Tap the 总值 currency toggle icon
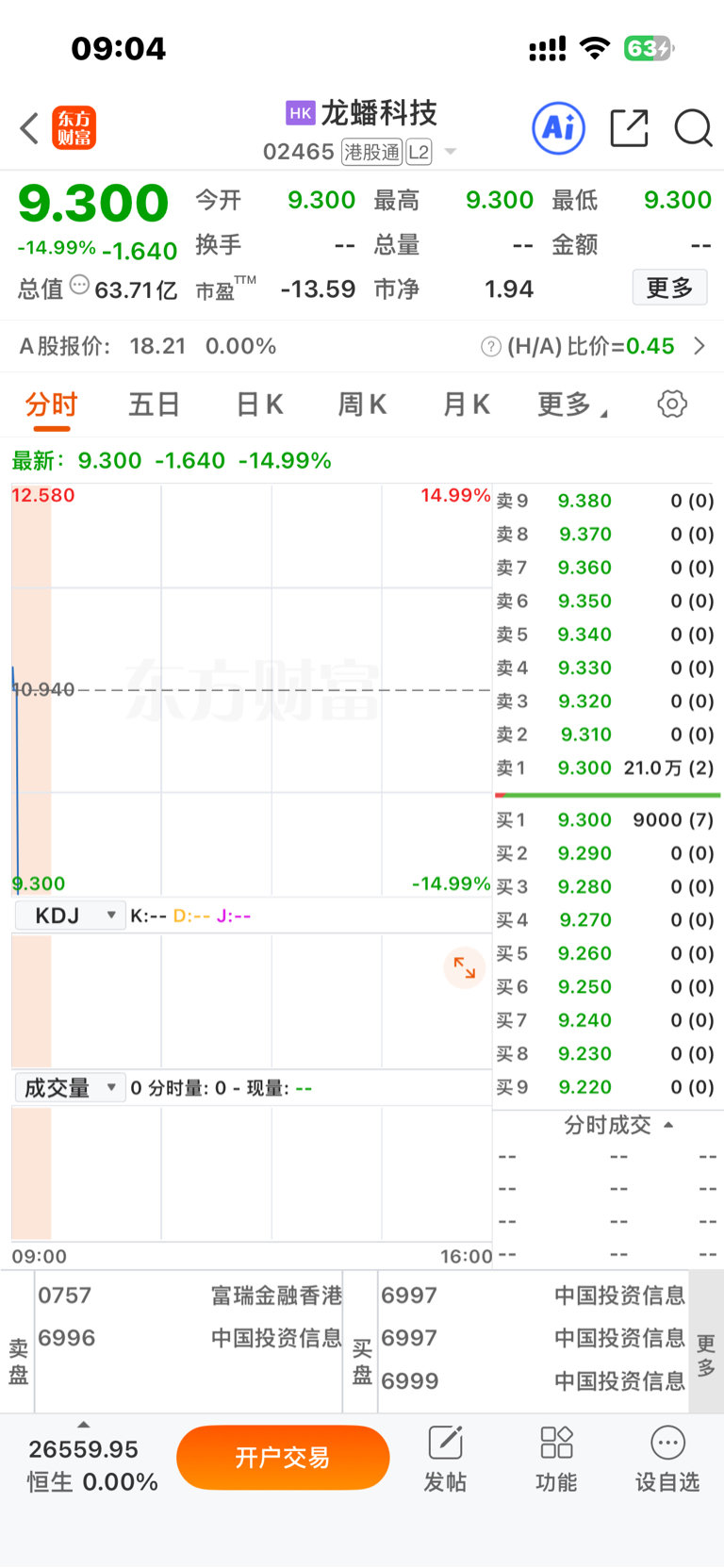The image size is (724, 1568). pos(80,285)
